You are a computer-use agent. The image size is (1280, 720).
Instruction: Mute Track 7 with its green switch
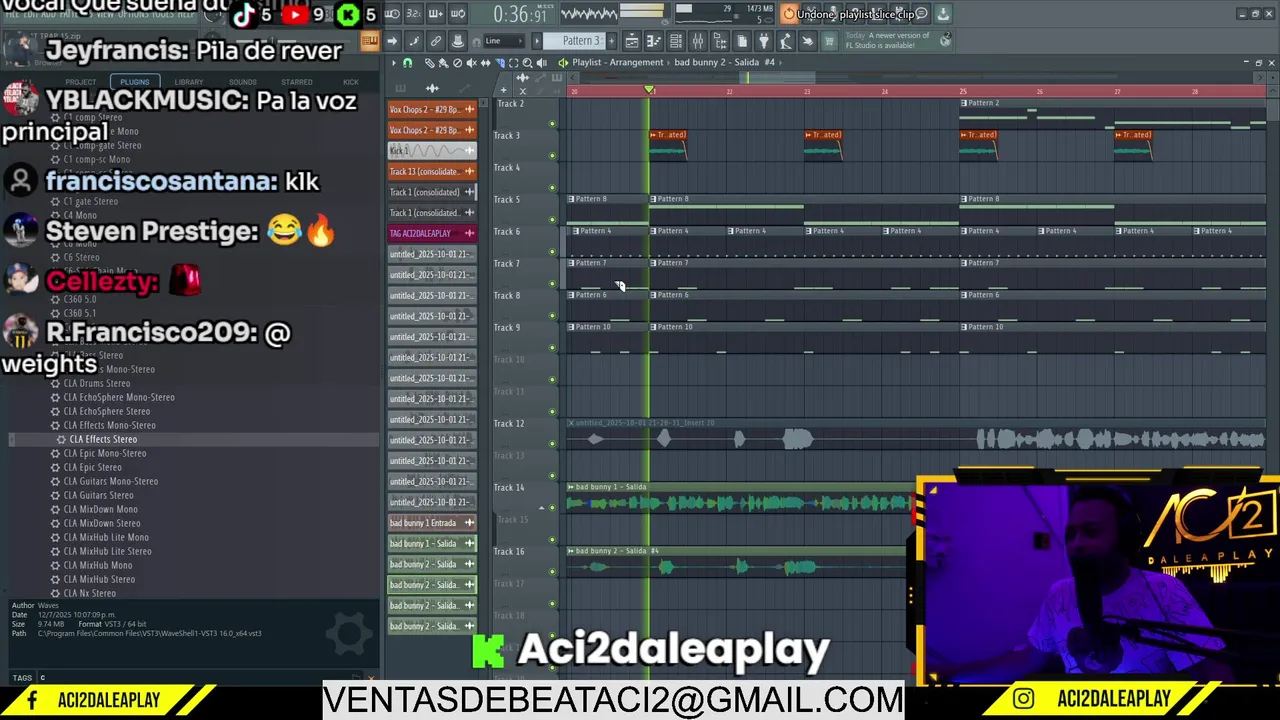pos(552,284)
